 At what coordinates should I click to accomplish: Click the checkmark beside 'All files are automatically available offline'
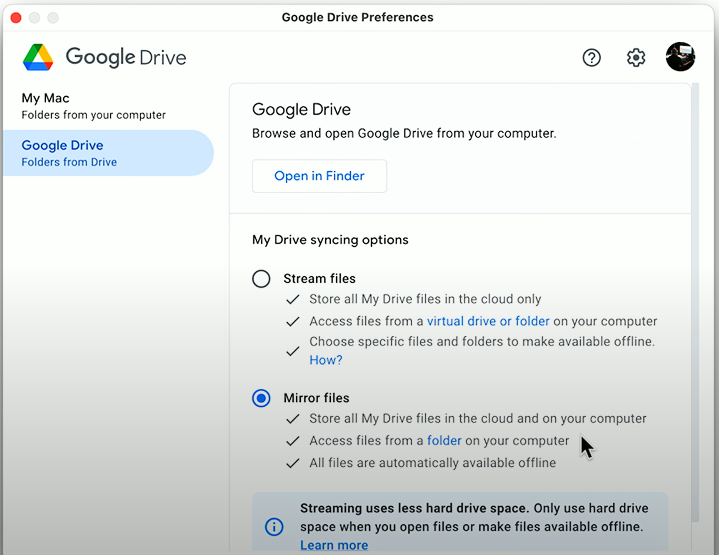click(x=293, y=463)
